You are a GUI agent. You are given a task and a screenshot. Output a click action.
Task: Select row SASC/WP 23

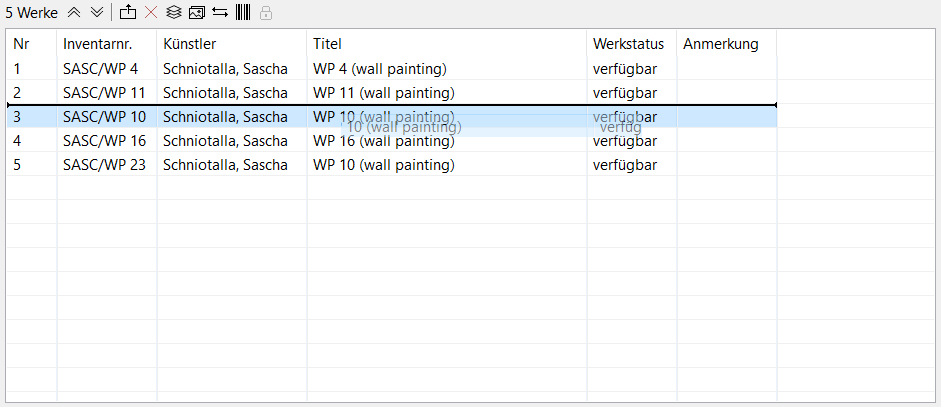(x=392, y=165)
